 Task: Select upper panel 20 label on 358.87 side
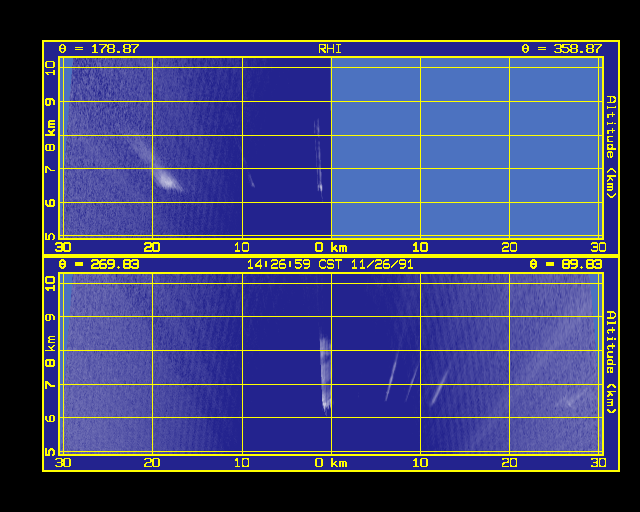pyautogui.click(x=509, y=247)
